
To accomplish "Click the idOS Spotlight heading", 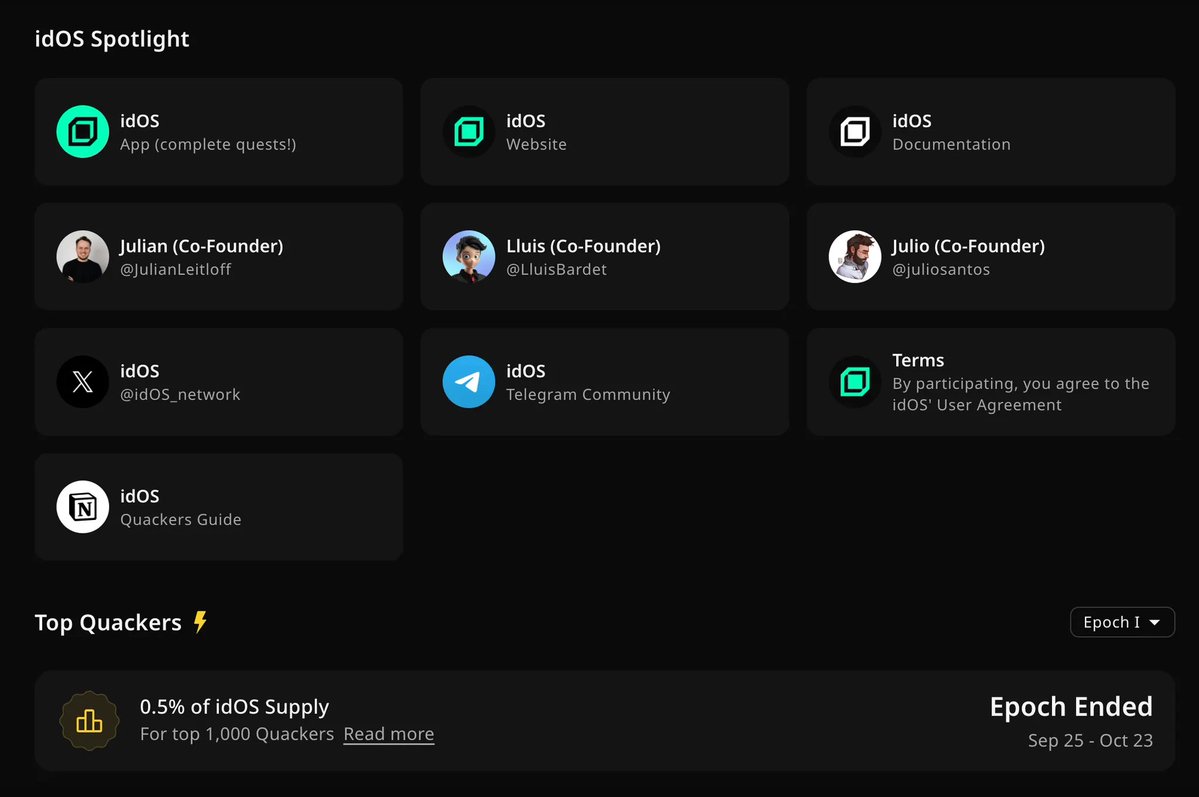I will (x=112, y=39).
